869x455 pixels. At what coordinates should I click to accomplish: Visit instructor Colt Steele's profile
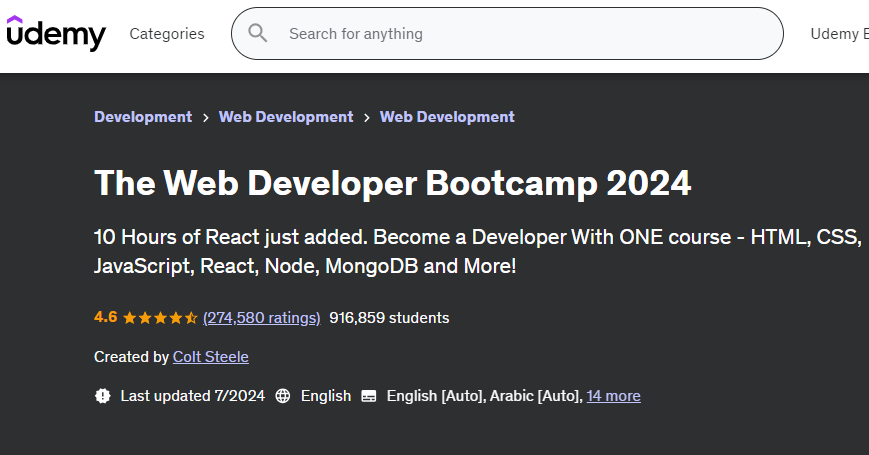click(x=210, y=357)
